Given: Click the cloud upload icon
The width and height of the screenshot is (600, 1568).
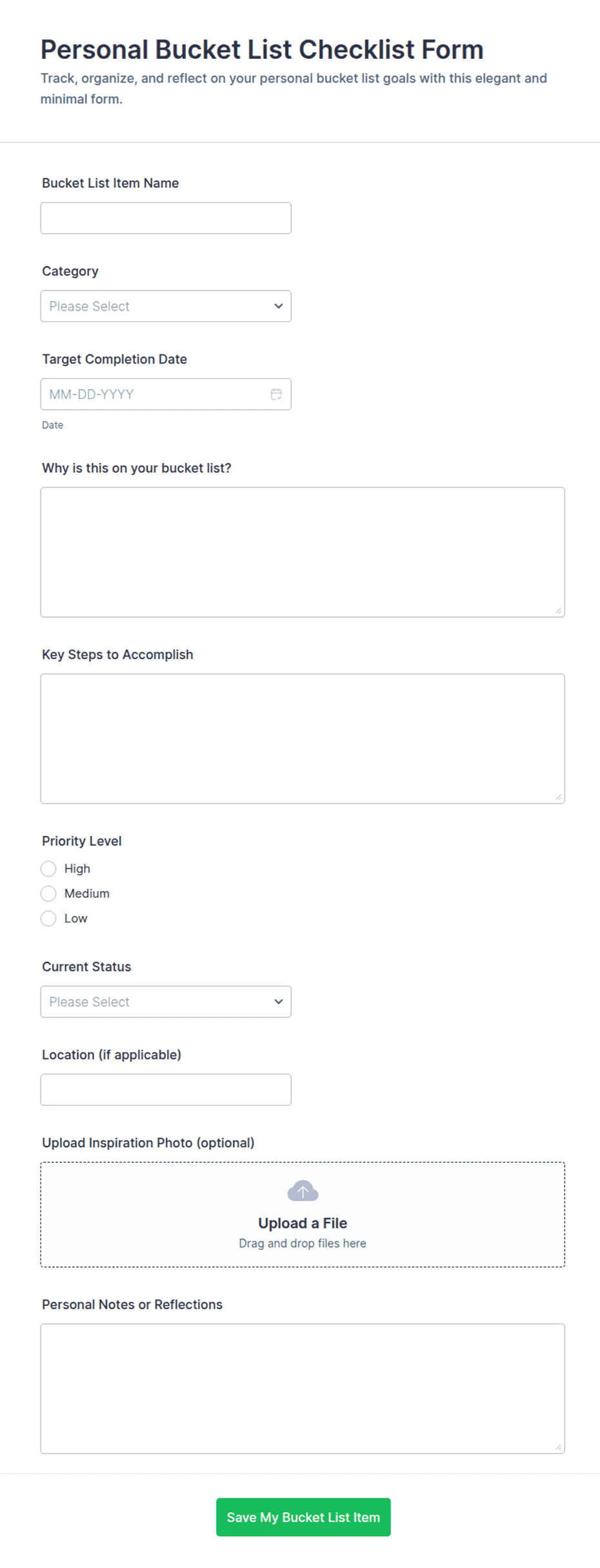Looking at the screenshot, I should (x=303, y=1191).
